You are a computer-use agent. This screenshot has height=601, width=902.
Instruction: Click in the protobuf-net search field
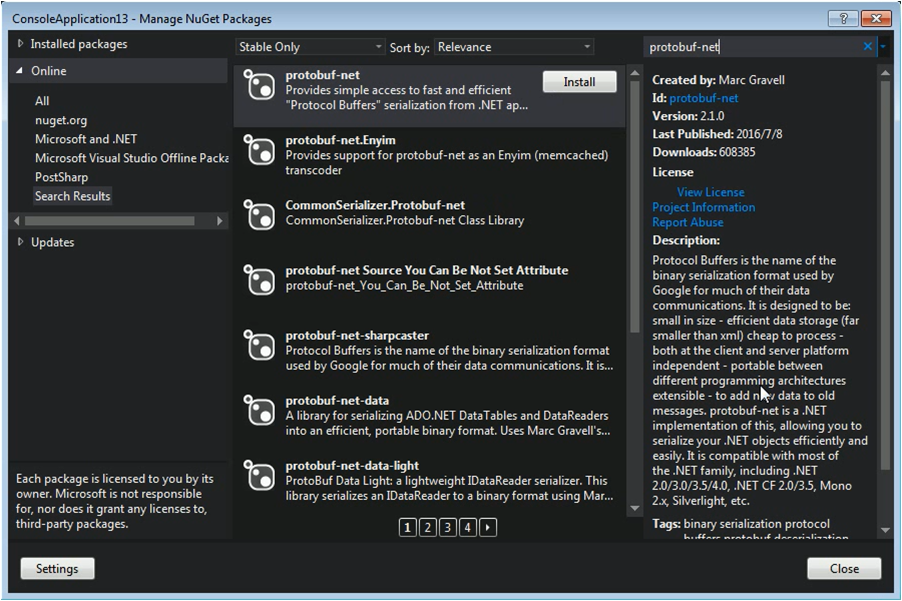click(752, 47)
